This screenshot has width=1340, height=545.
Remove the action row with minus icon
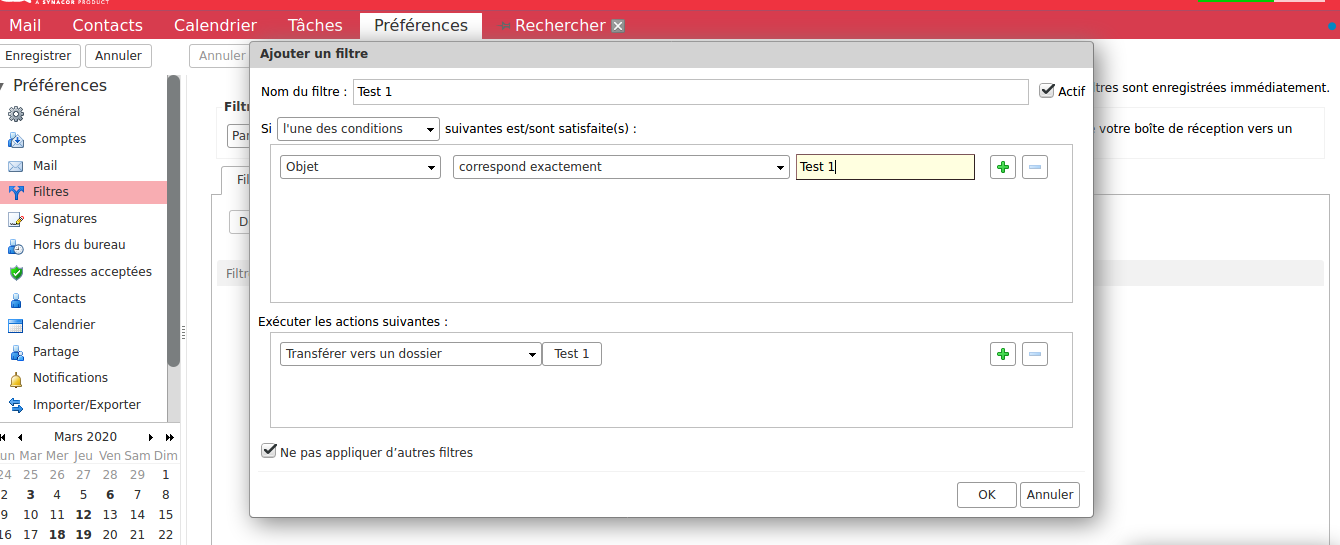(1035, 354)
